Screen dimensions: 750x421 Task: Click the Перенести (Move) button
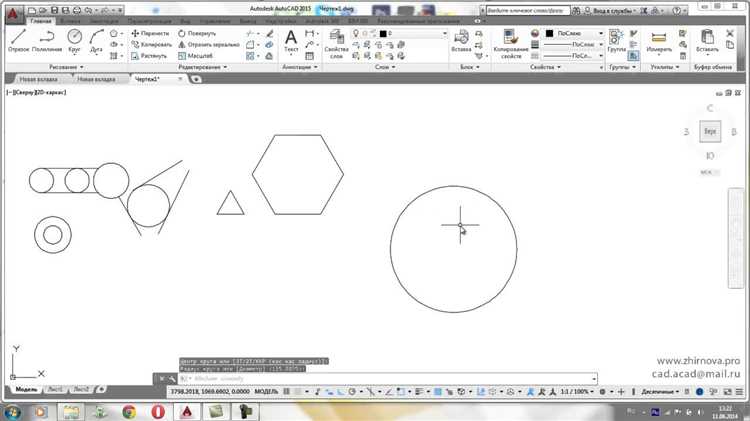pyautogui.click(x=150, y=33)
